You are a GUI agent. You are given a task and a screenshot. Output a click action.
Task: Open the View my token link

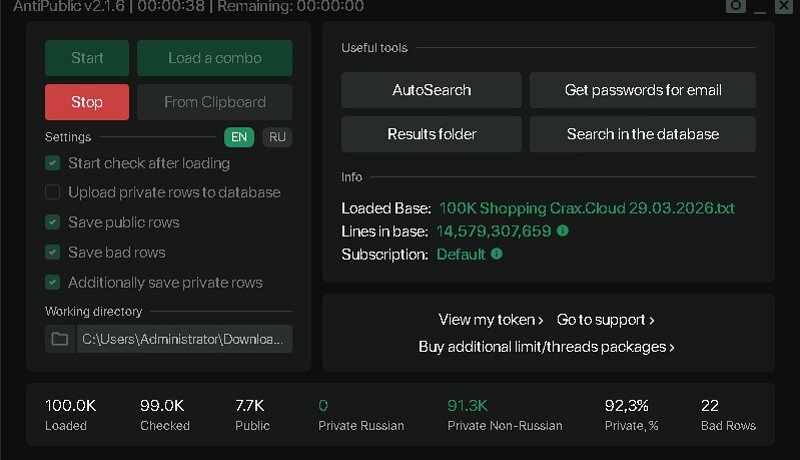490,320
